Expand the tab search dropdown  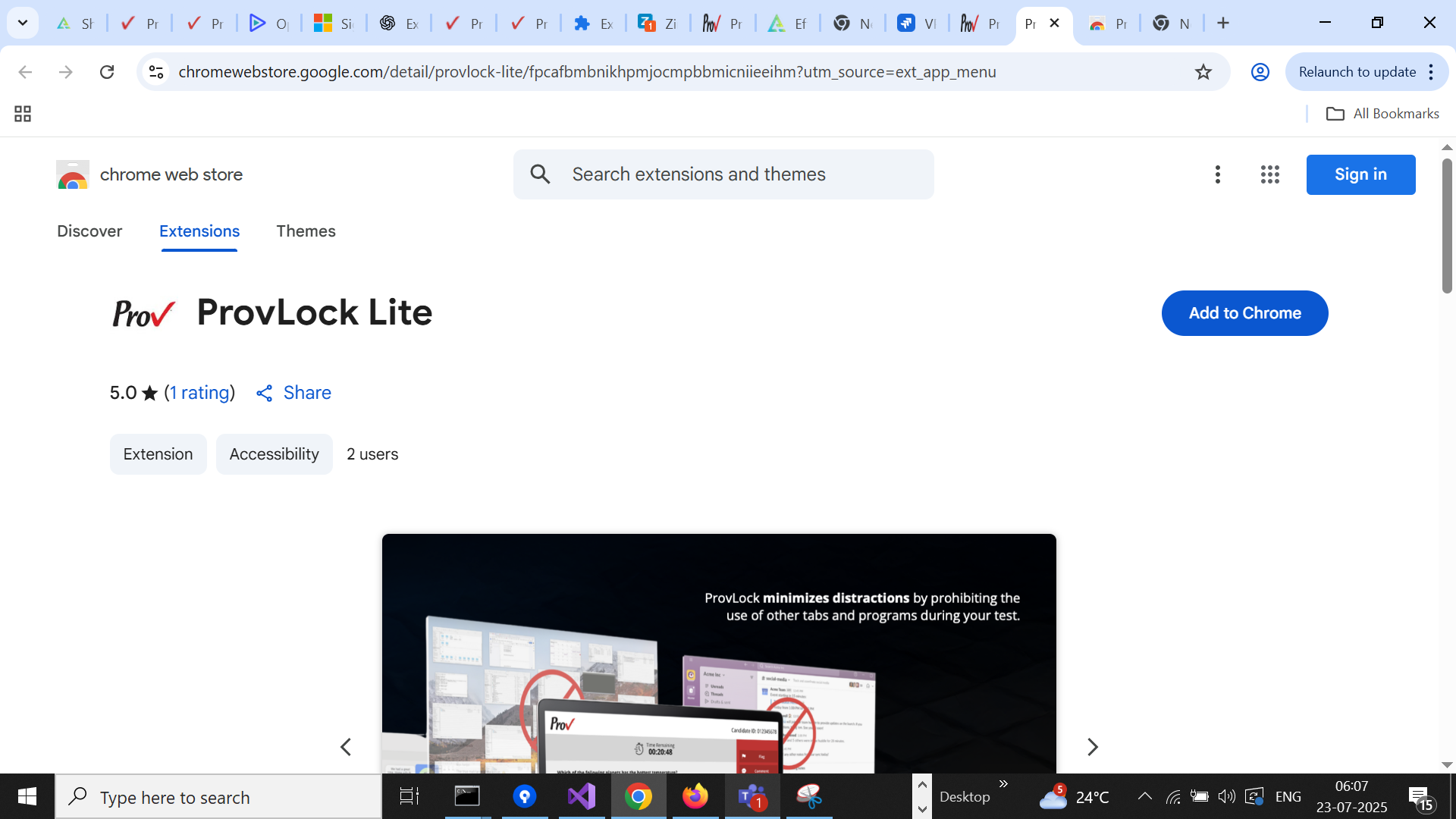tap(23, 23)
